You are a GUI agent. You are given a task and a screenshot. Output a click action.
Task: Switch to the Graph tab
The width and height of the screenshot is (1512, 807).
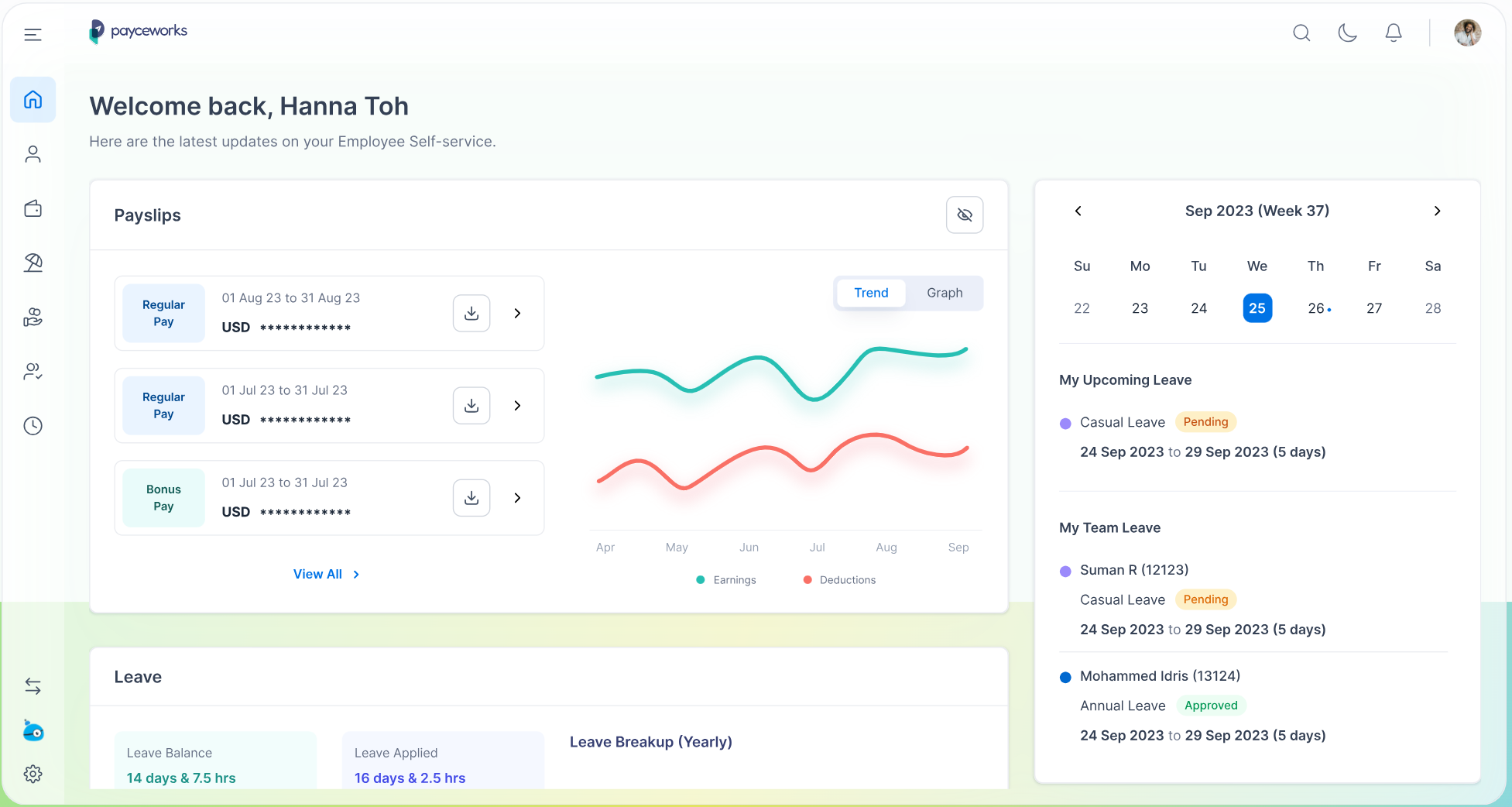(x=945, y=293)
